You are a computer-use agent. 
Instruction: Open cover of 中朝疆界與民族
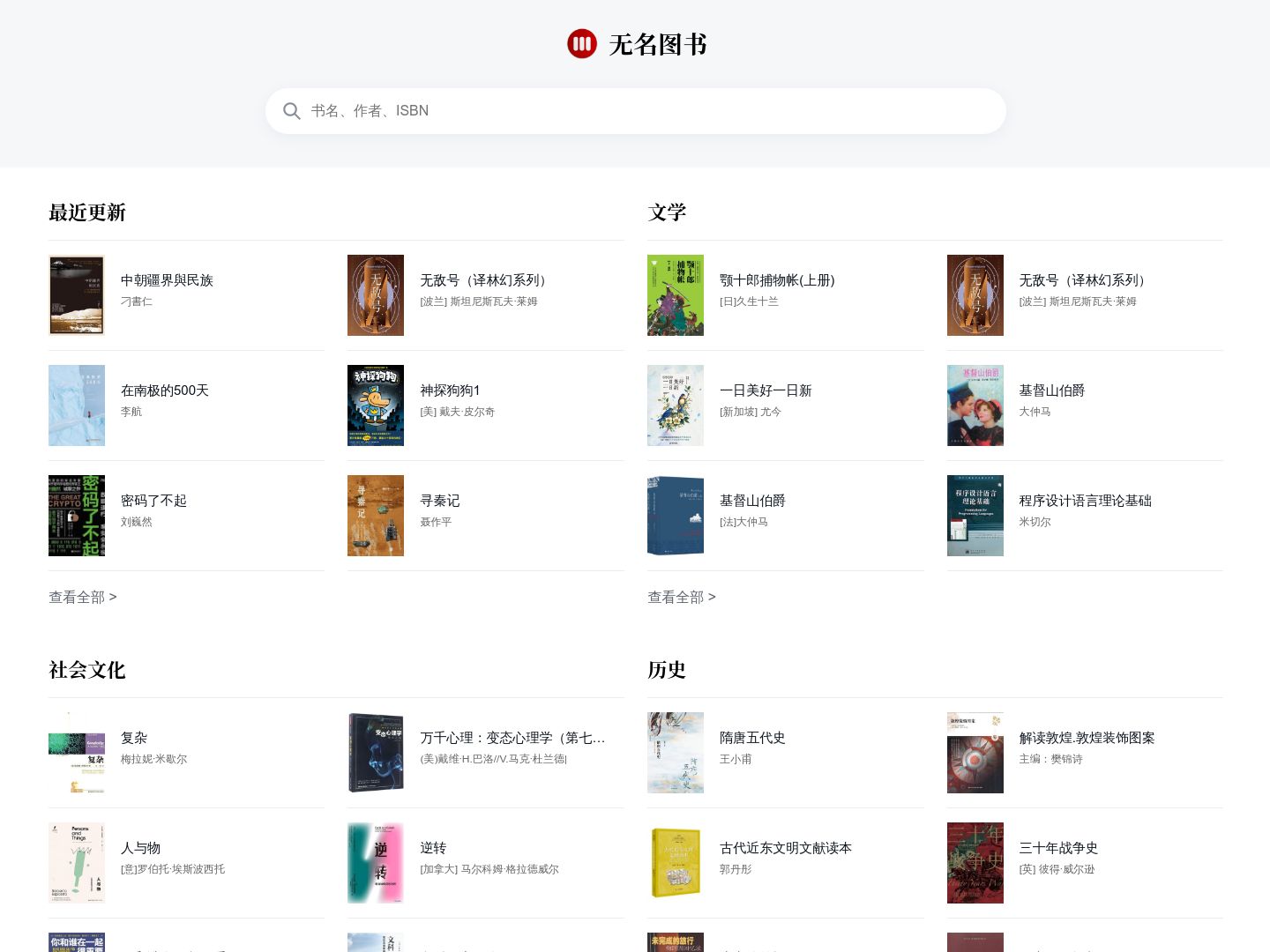click(x=77, y=295)
